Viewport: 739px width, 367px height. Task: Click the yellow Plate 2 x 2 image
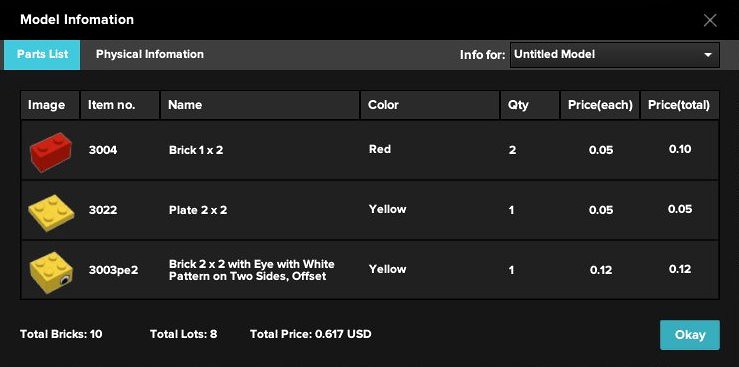click(x=50, y=212)
